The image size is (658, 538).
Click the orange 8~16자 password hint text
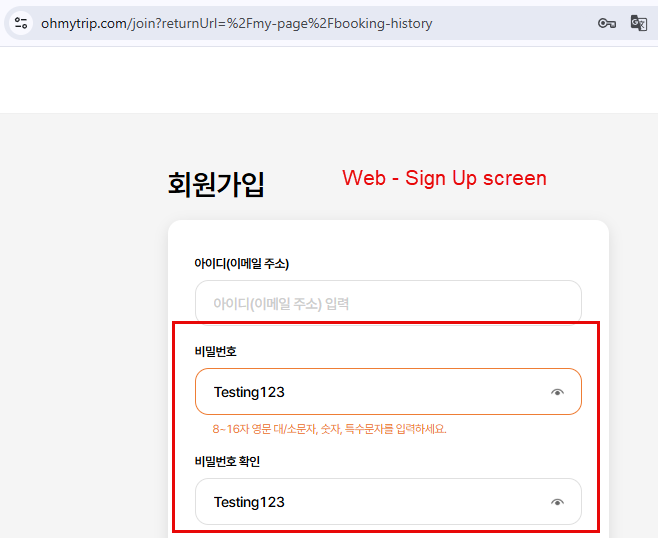(329, 429)
